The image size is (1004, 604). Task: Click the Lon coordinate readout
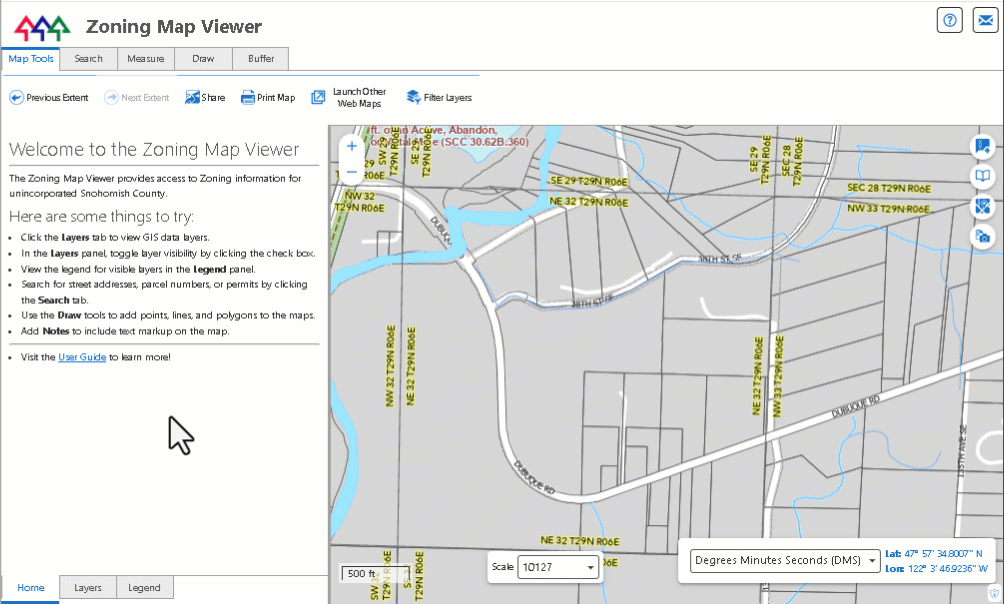pyautogui.click(x=937, y=568)
